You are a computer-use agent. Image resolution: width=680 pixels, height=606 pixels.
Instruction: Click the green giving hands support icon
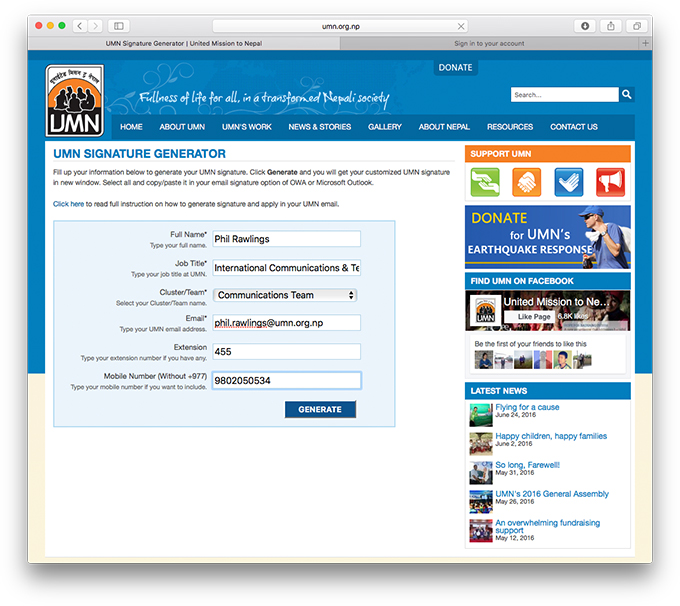(485, 182)
